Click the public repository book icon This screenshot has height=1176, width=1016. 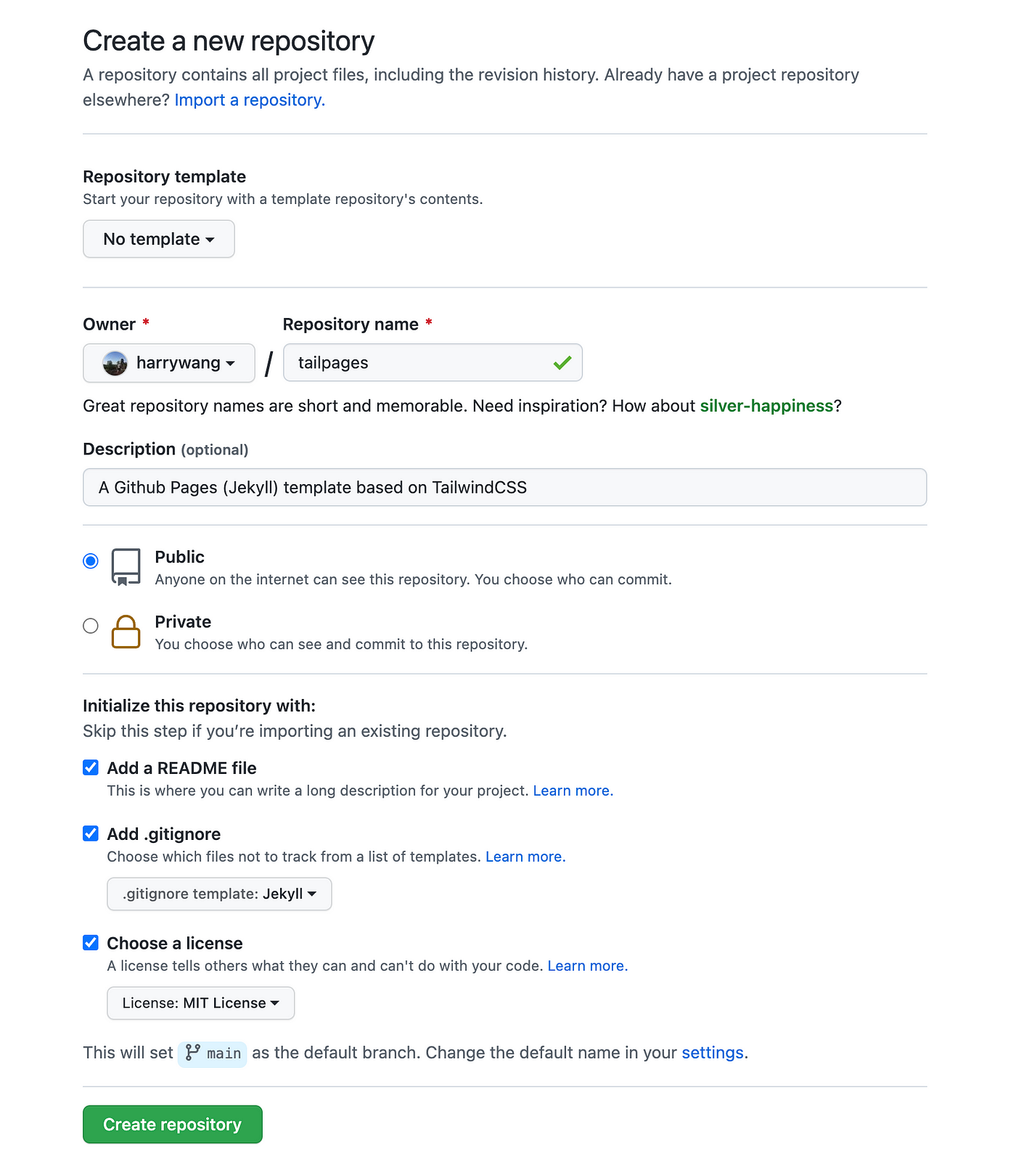[x=126, y=567]
